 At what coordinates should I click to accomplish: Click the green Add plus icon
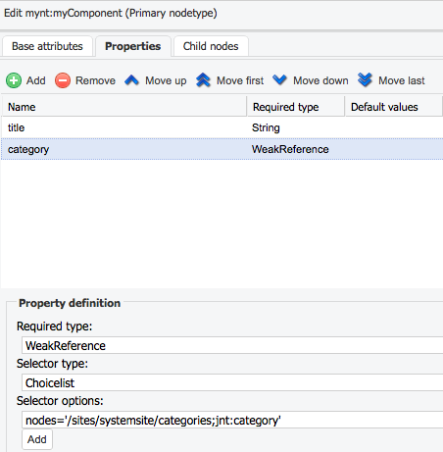point(14,80)
